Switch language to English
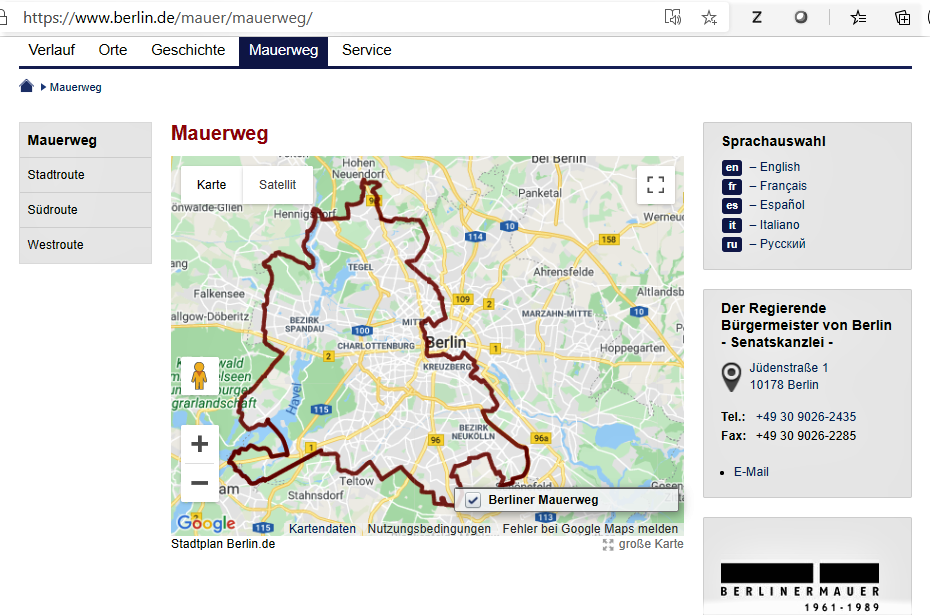This screenshot has width=930, height=615. point(779,167)
